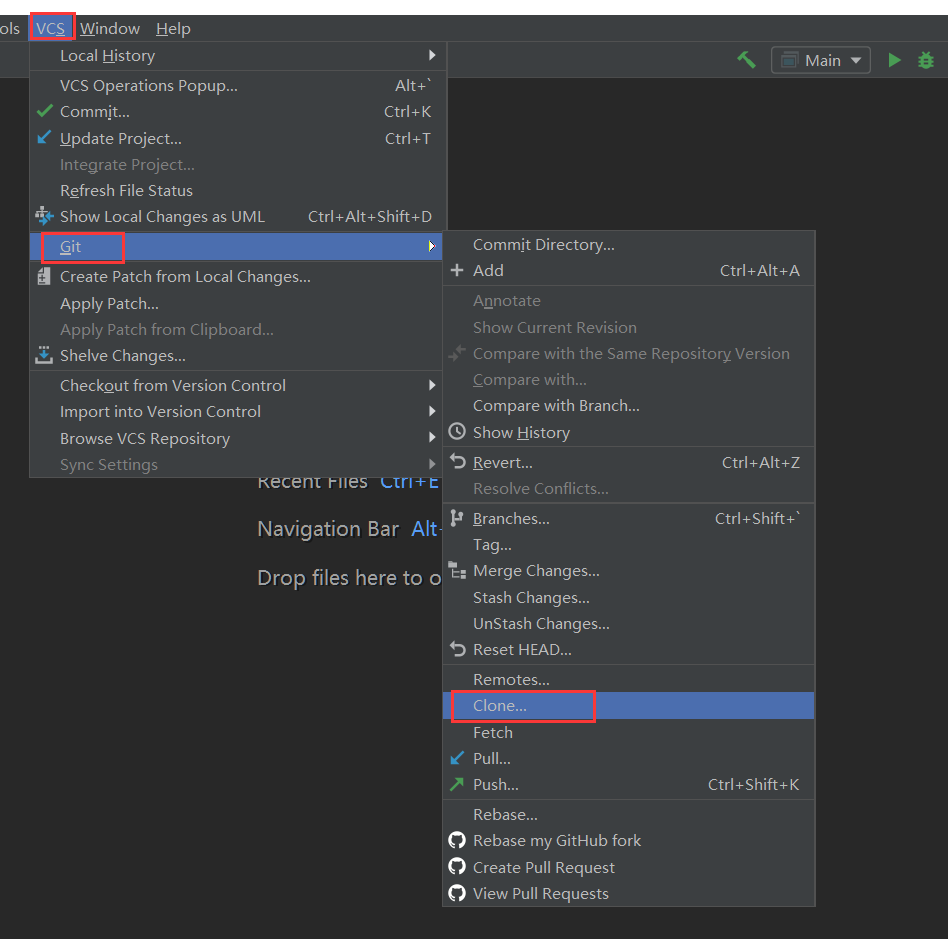
Task: Click GitHub icon for View Pull Requests
Action: point(457,893)
